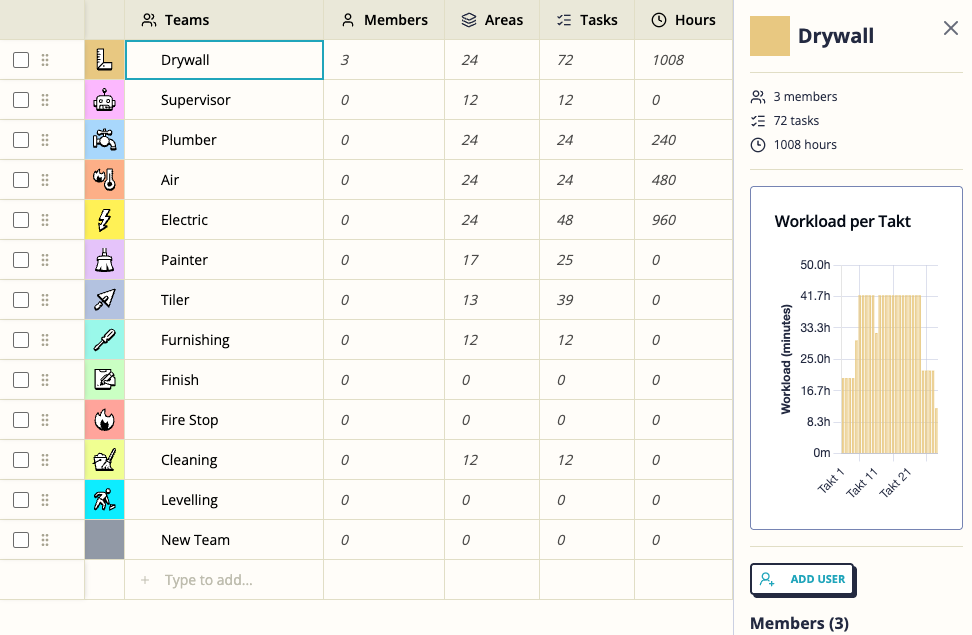Check the Air row checkbox

point(21,180)
